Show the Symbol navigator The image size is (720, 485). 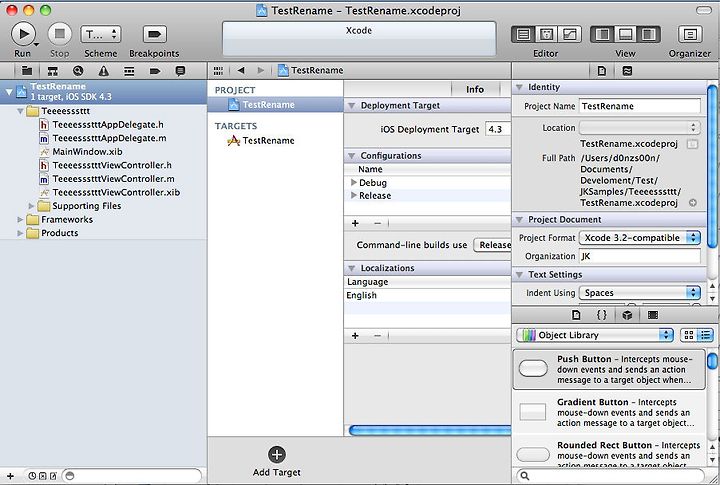pyautogui.click(x=53, y=71)
